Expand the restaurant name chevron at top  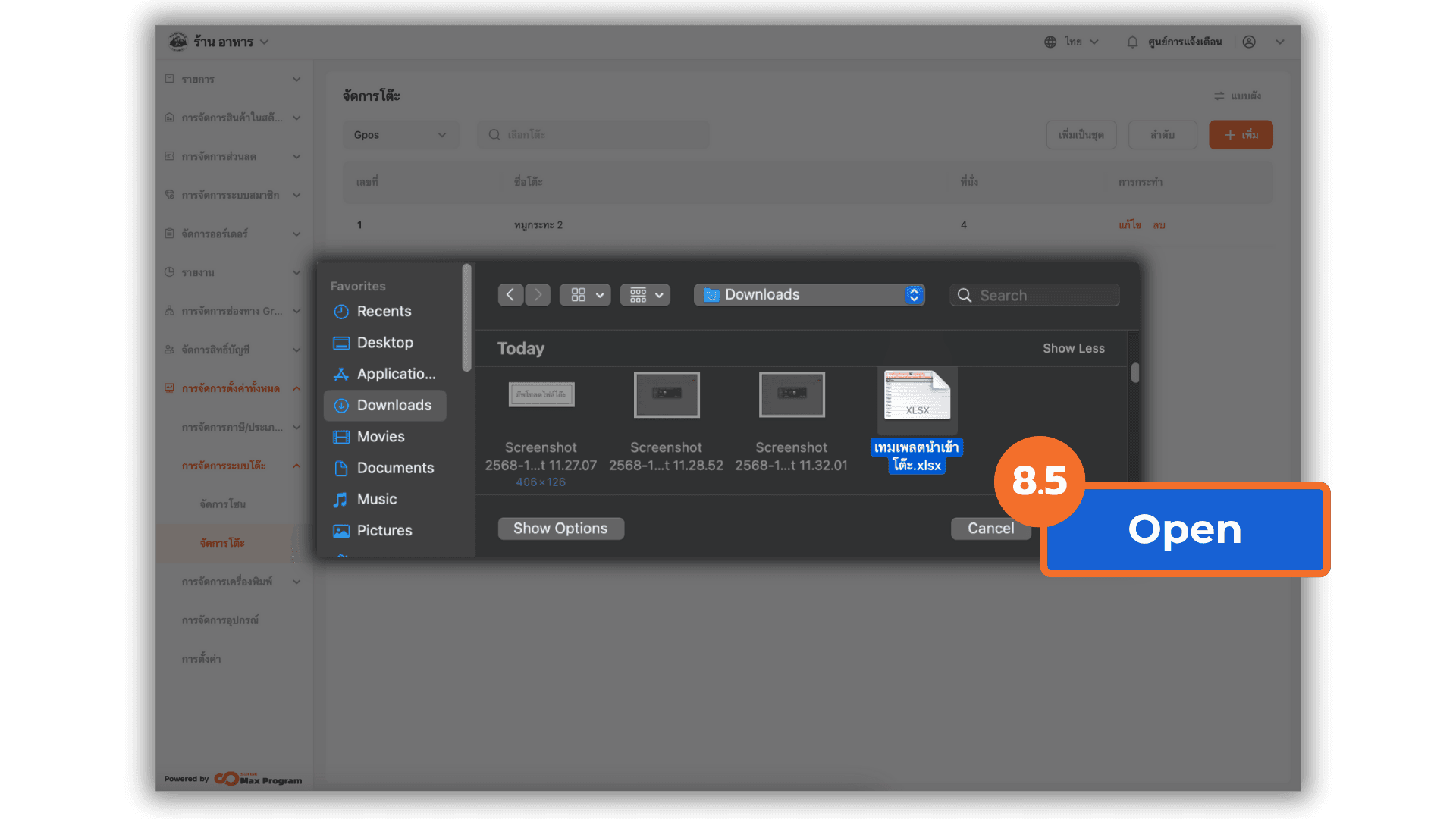pos(265,42)
